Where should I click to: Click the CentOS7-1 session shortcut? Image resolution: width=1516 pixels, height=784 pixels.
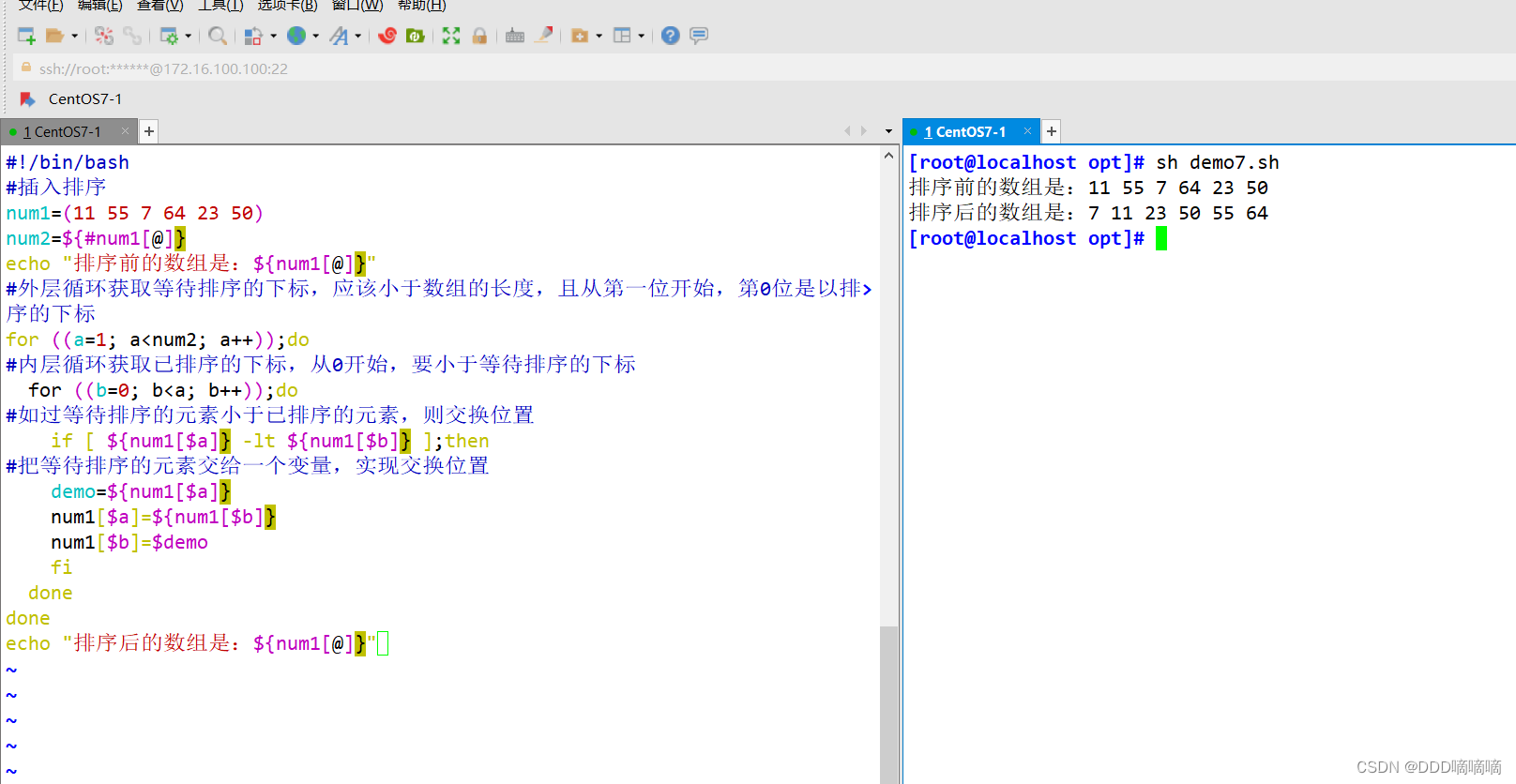click(x=84, y=99)
